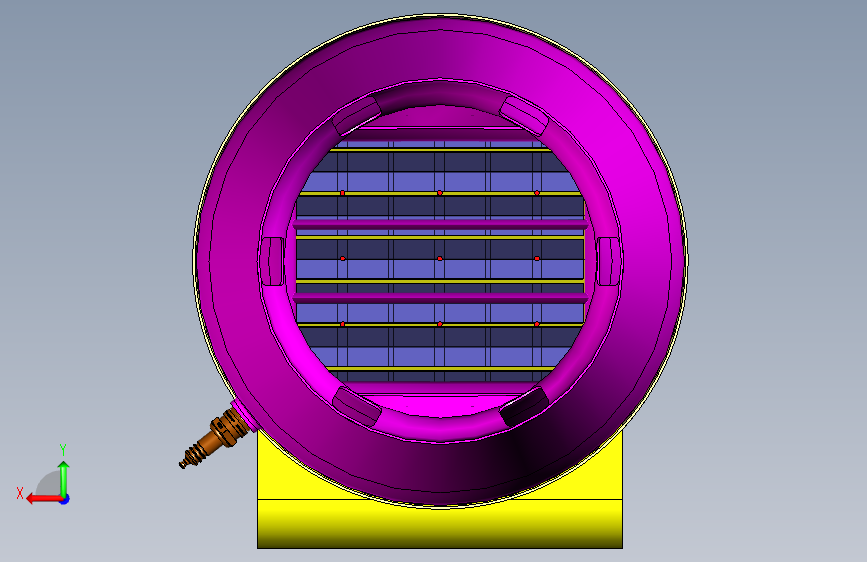The width and height of the screenshot is (867, 562).
Task: Select the brass valve fitting on the model
Action: [213, 437]
